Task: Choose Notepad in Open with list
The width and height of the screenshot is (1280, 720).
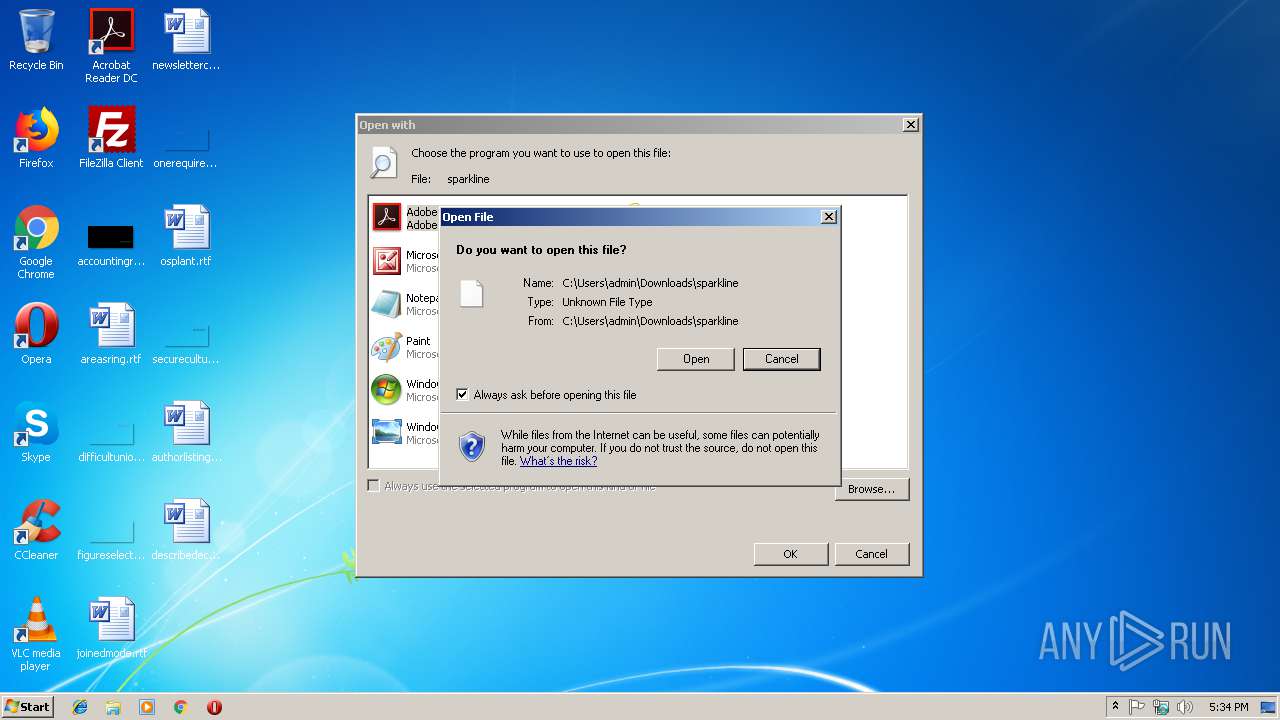Action: (x=404, y=304)
